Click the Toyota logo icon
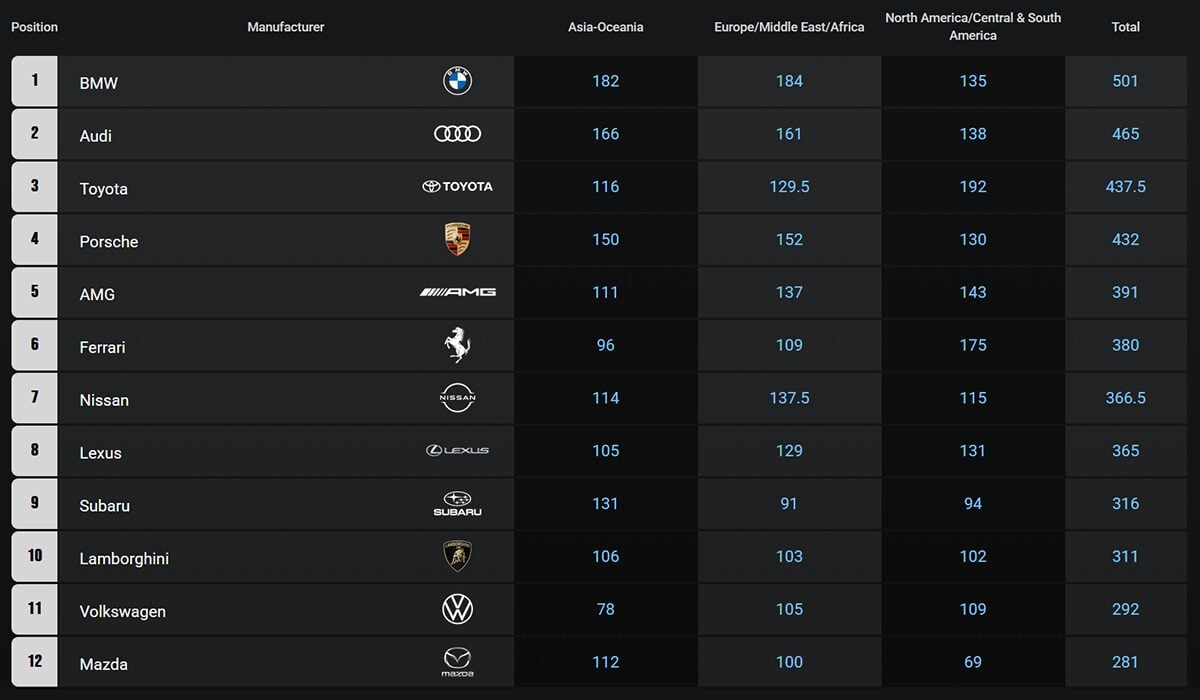 457,187
